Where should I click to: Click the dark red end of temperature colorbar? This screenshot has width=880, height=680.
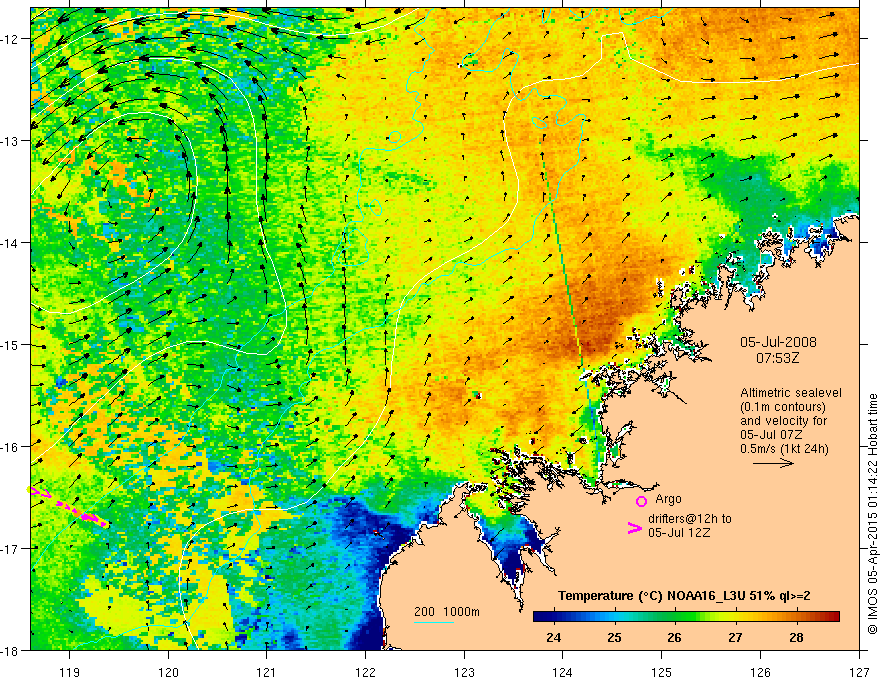coord(832,617)
